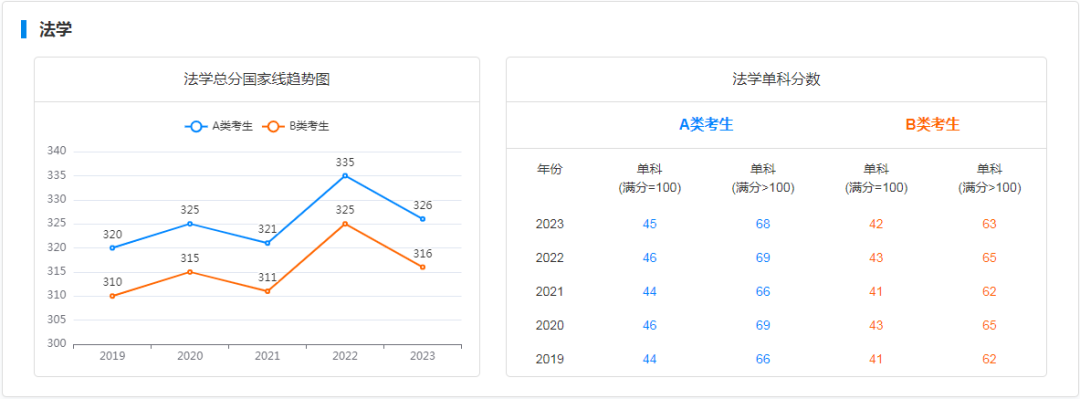Click the 2022 year row label in table
Image resolution: width=1080 pixels, height=399 pixels.
tap(550, 258)
